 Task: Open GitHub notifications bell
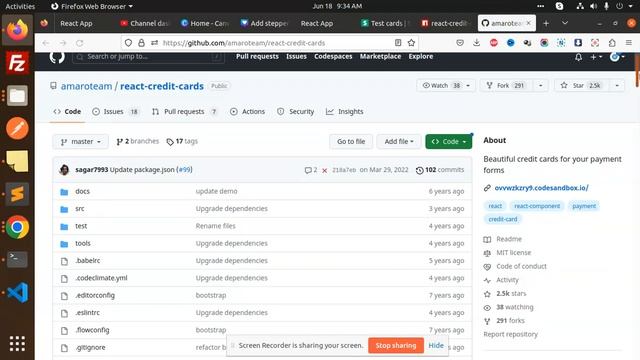click(x=578, y=57)
